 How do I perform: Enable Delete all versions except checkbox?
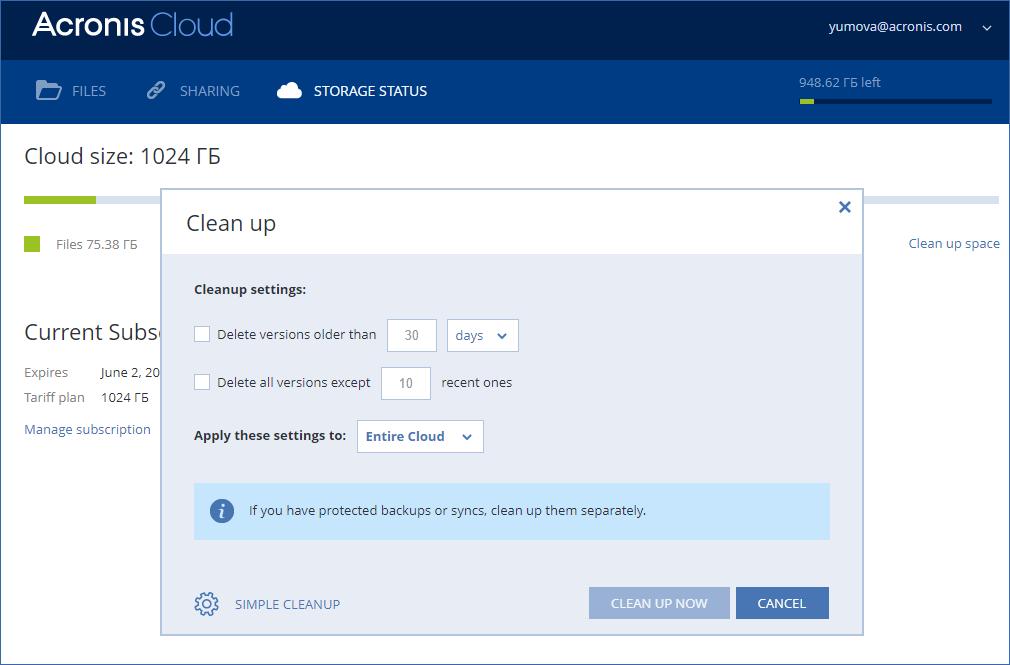point(202,382)
